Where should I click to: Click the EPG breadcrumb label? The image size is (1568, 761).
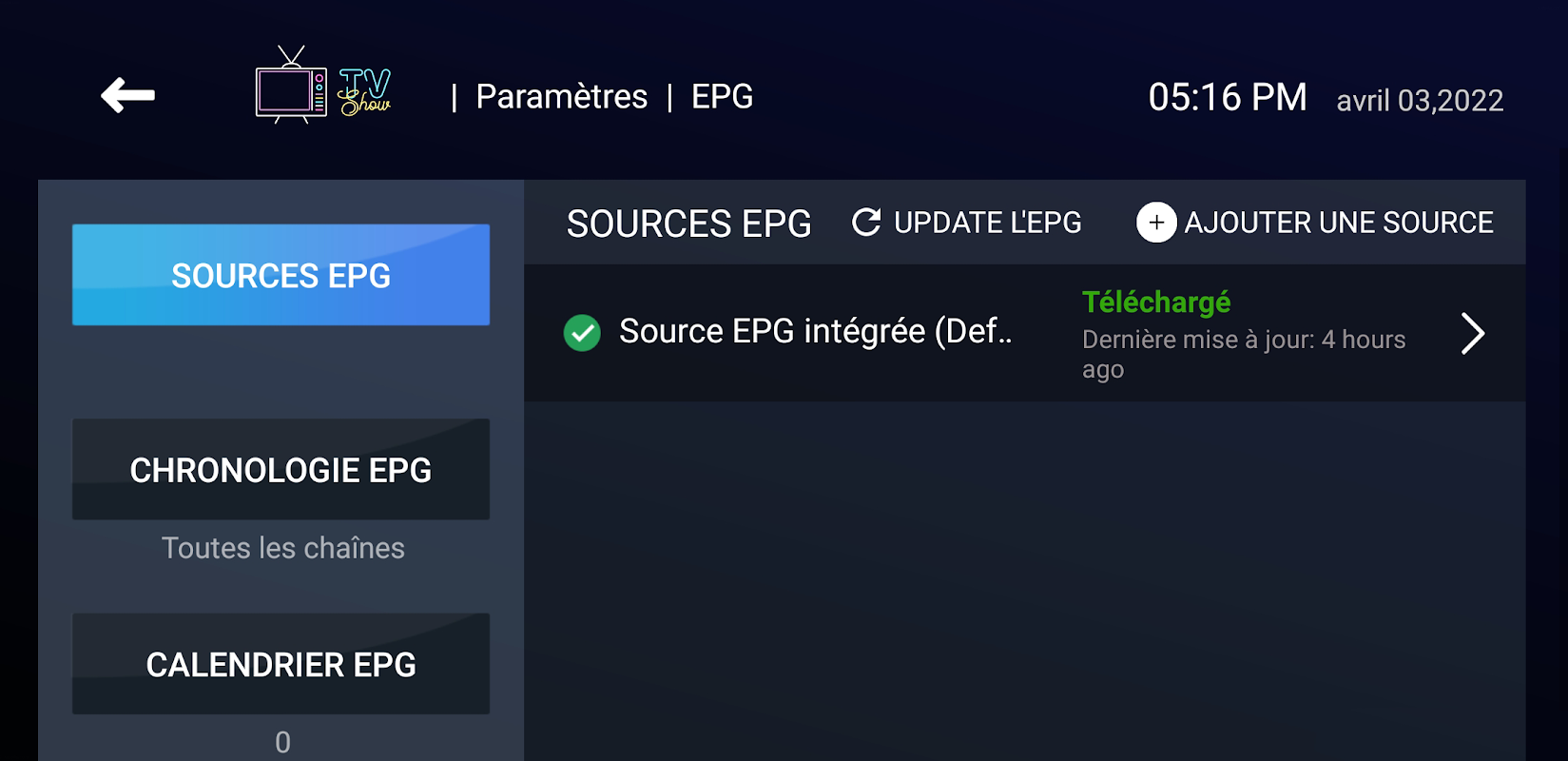click(x=722, y=97)
